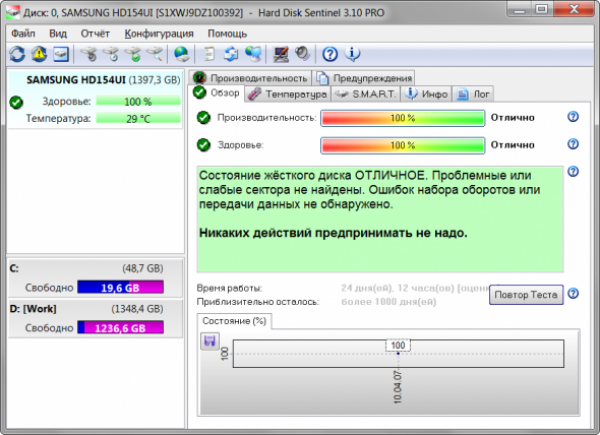Click the Здоровье 100% gradient bar
Image resolution: width=600 pixels, height=435 pixels.
(x=402, y=145)
